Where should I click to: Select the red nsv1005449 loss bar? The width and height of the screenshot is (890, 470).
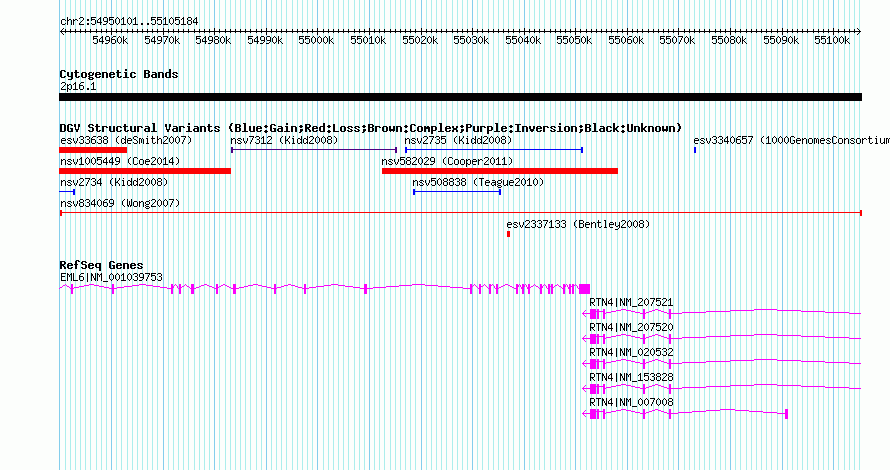(x=145, y=171)
